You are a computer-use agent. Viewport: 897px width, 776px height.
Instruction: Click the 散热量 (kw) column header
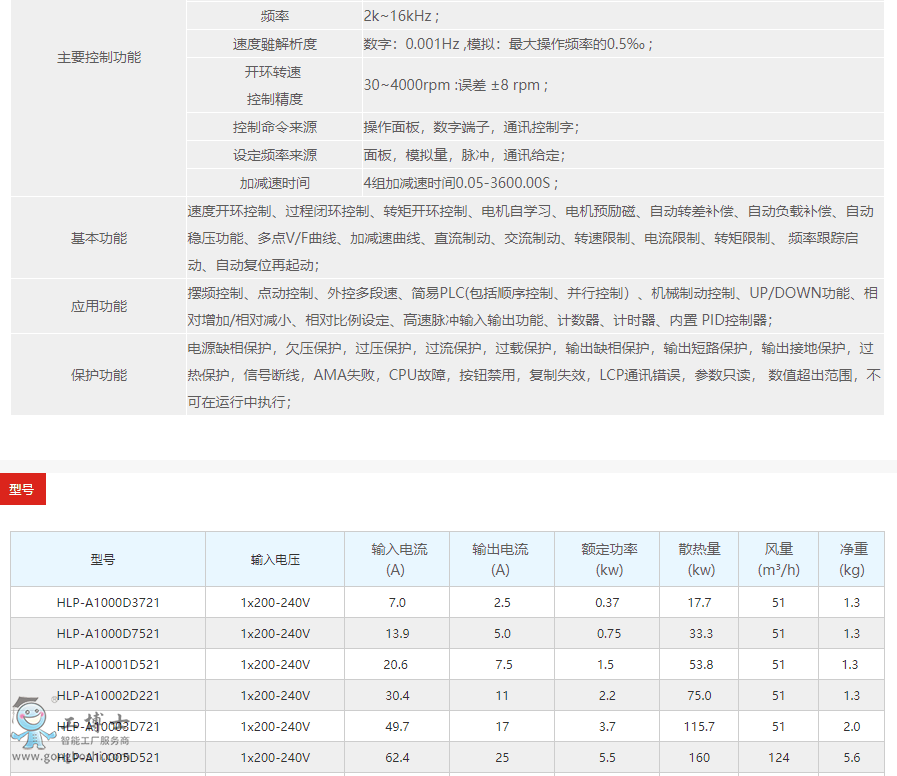(x=700, y=559)
